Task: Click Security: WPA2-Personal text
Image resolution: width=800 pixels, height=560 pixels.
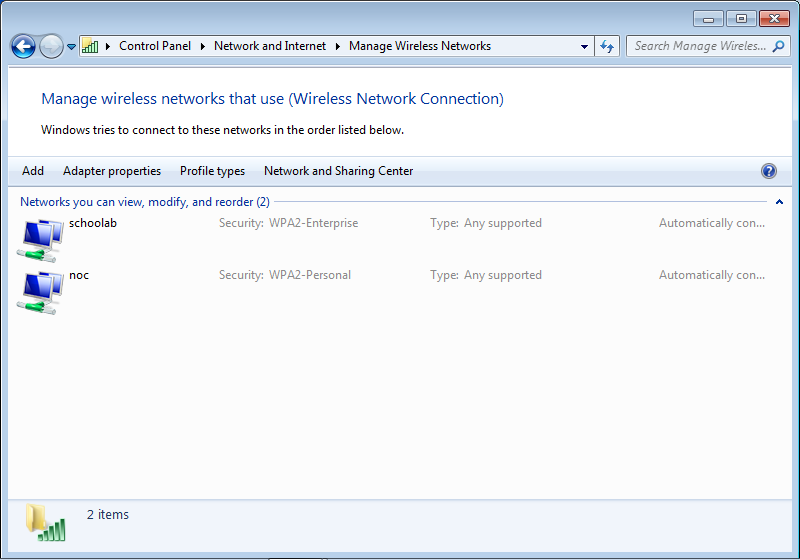Action: click(x=285, y=275)
